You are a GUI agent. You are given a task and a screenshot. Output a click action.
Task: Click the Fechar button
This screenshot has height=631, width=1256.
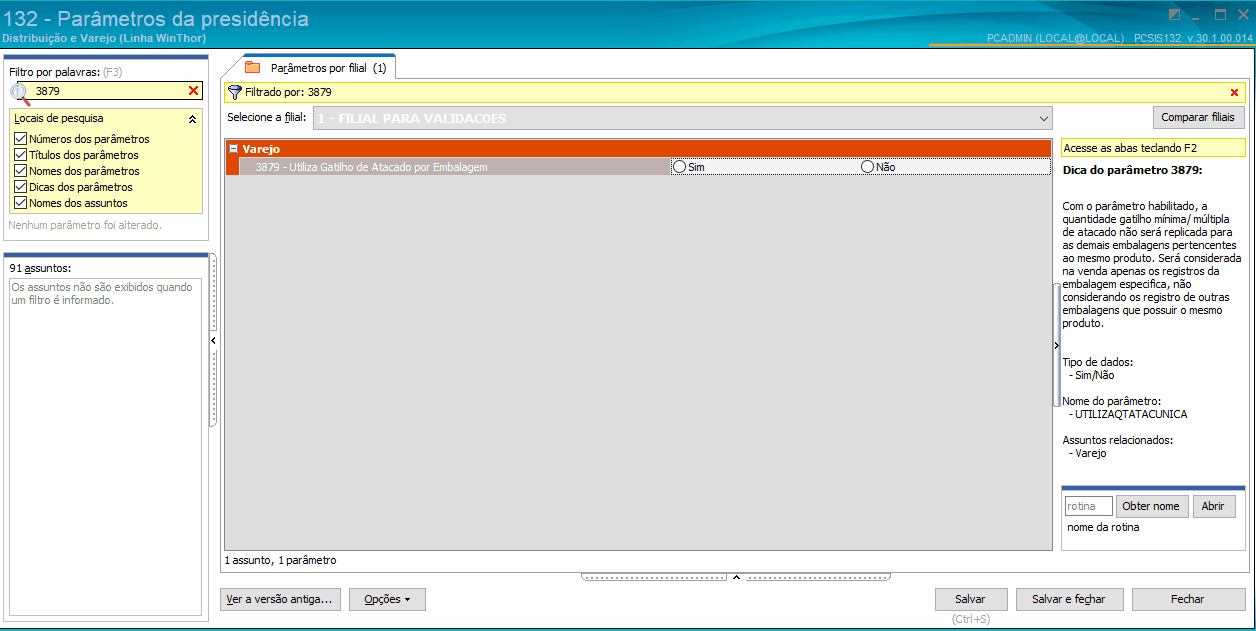(x=1188, y=599)
